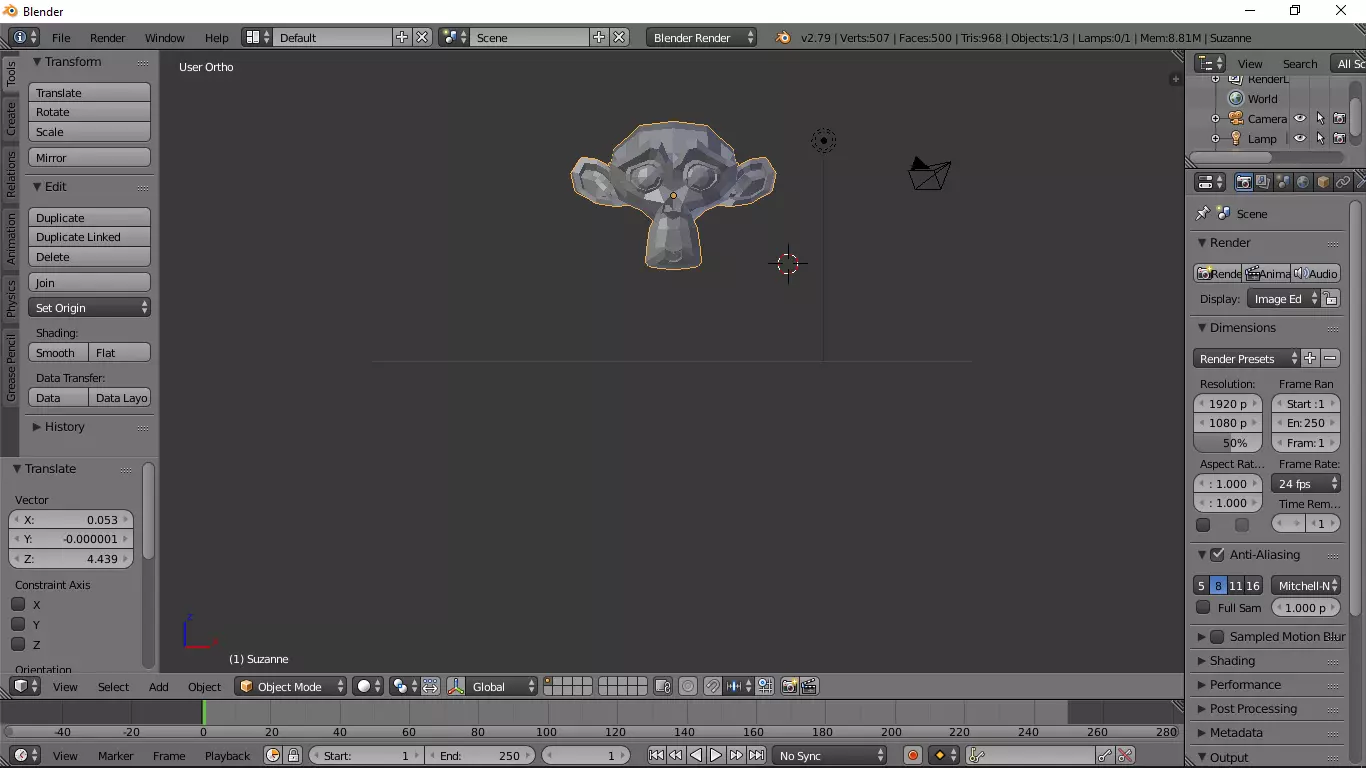Toggle the 3D manipulator axes icon

pos(456,686)
